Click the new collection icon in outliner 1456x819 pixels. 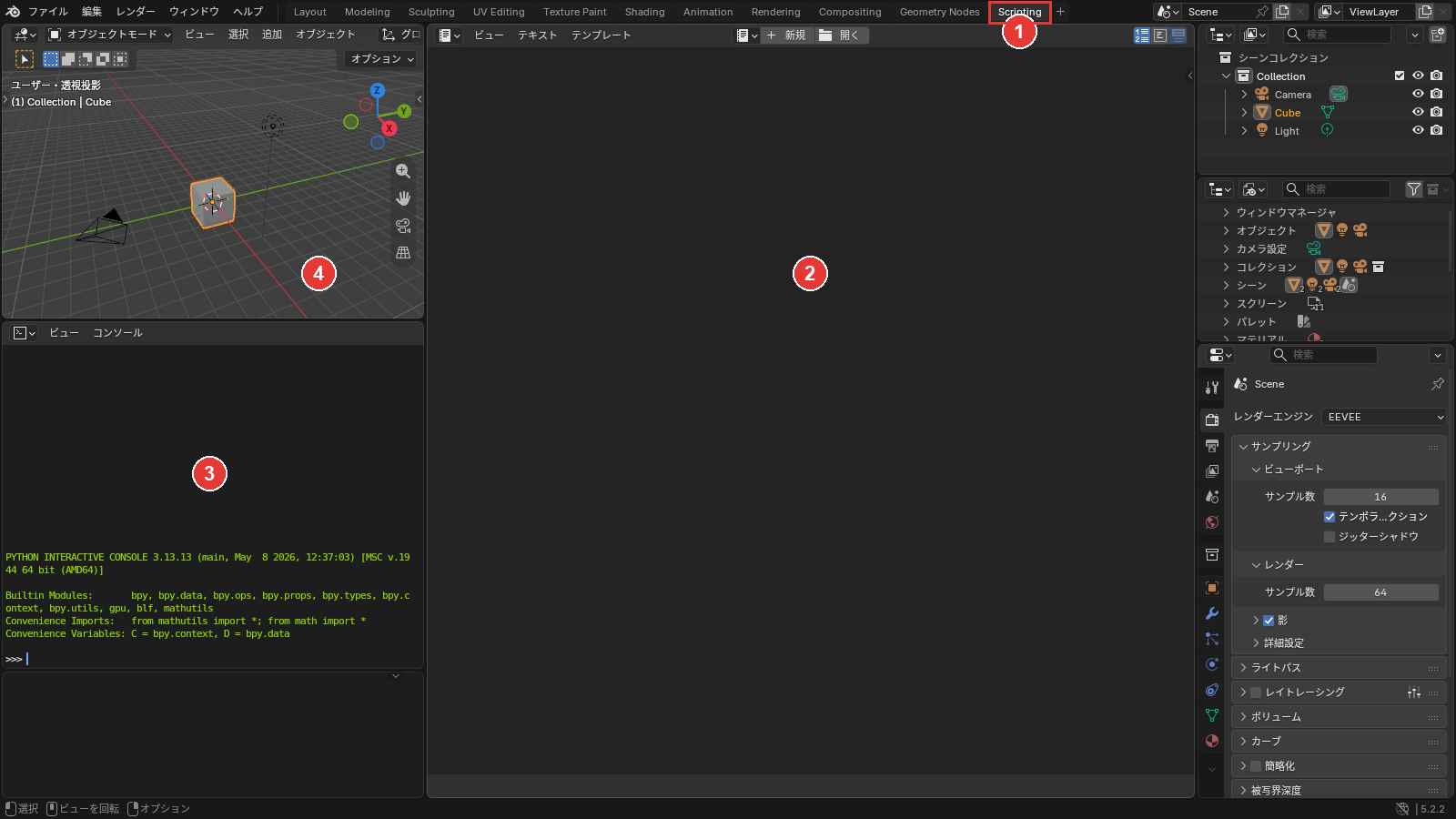tap(1438, 35)
